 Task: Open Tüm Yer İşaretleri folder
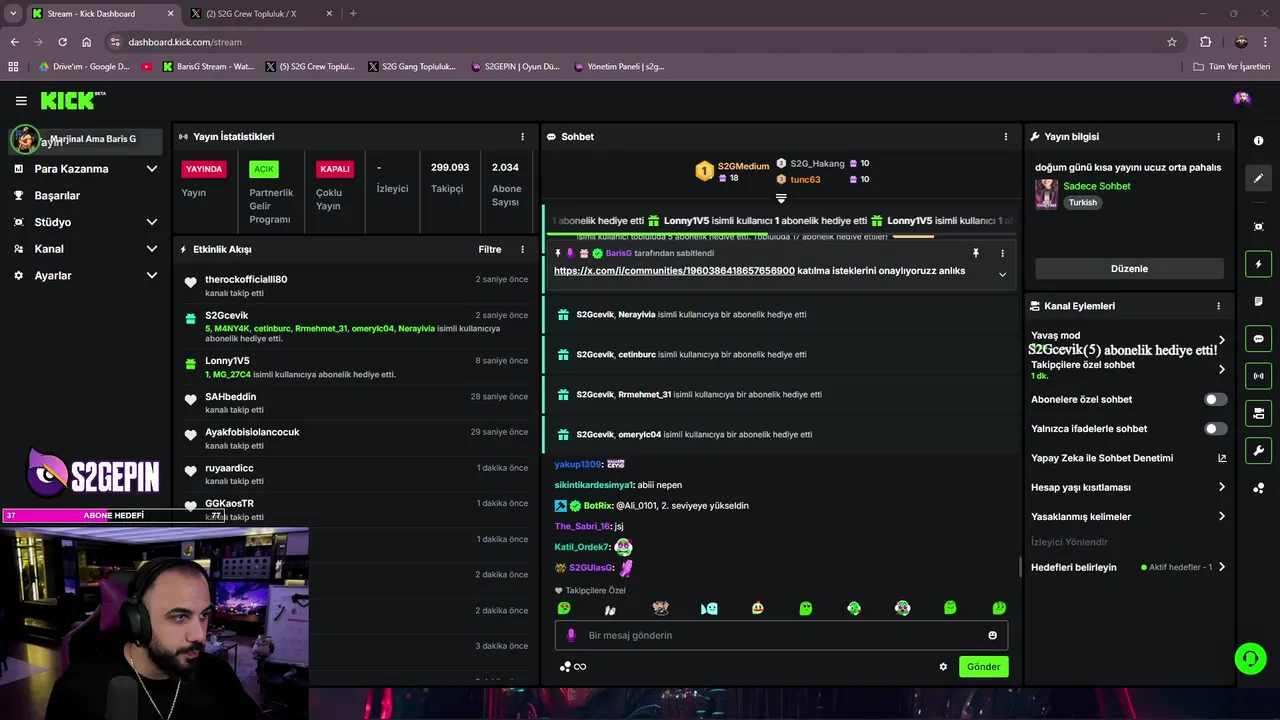(x=1232, y=67)
